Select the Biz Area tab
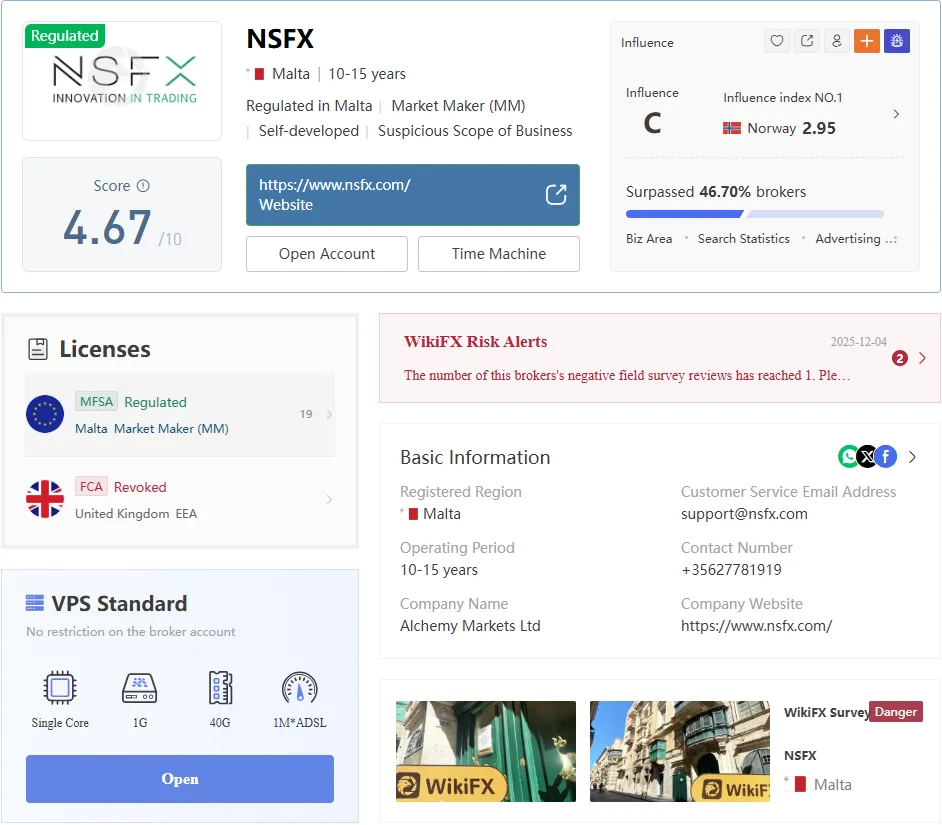The height and width of the screenshot is (825, 942). [x=649, y=239]
